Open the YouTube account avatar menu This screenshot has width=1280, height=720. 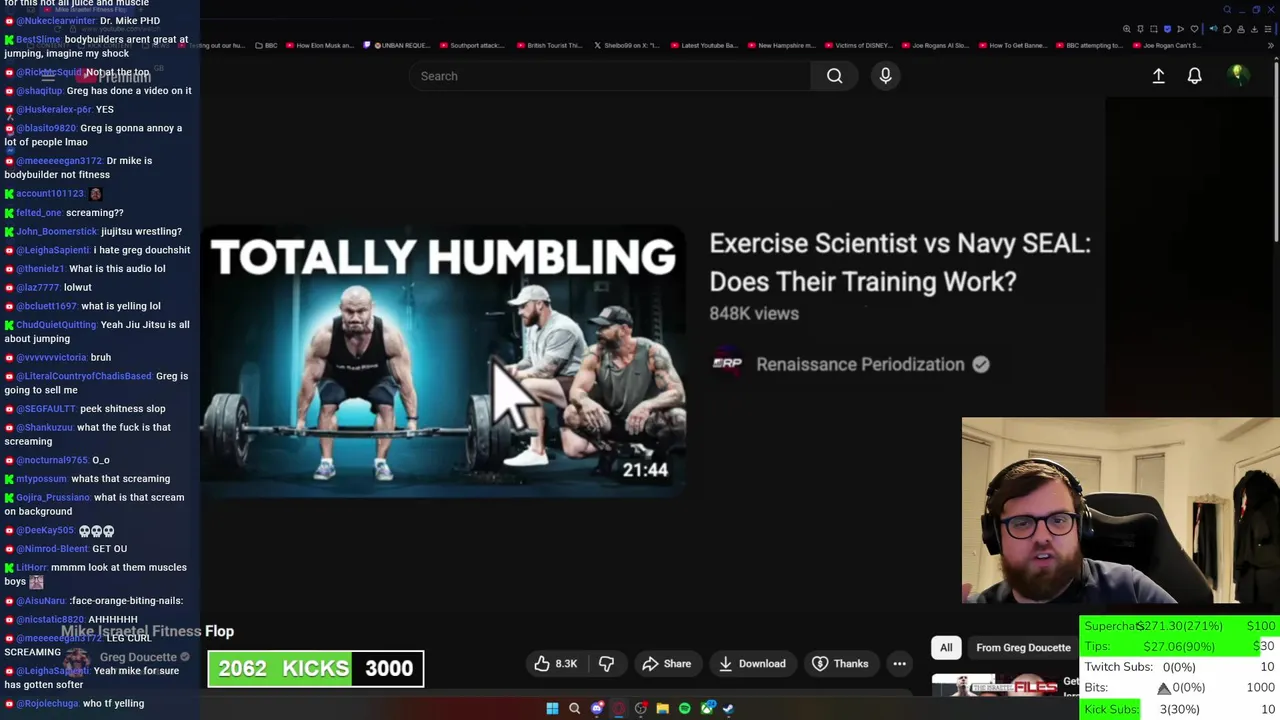1237,75
